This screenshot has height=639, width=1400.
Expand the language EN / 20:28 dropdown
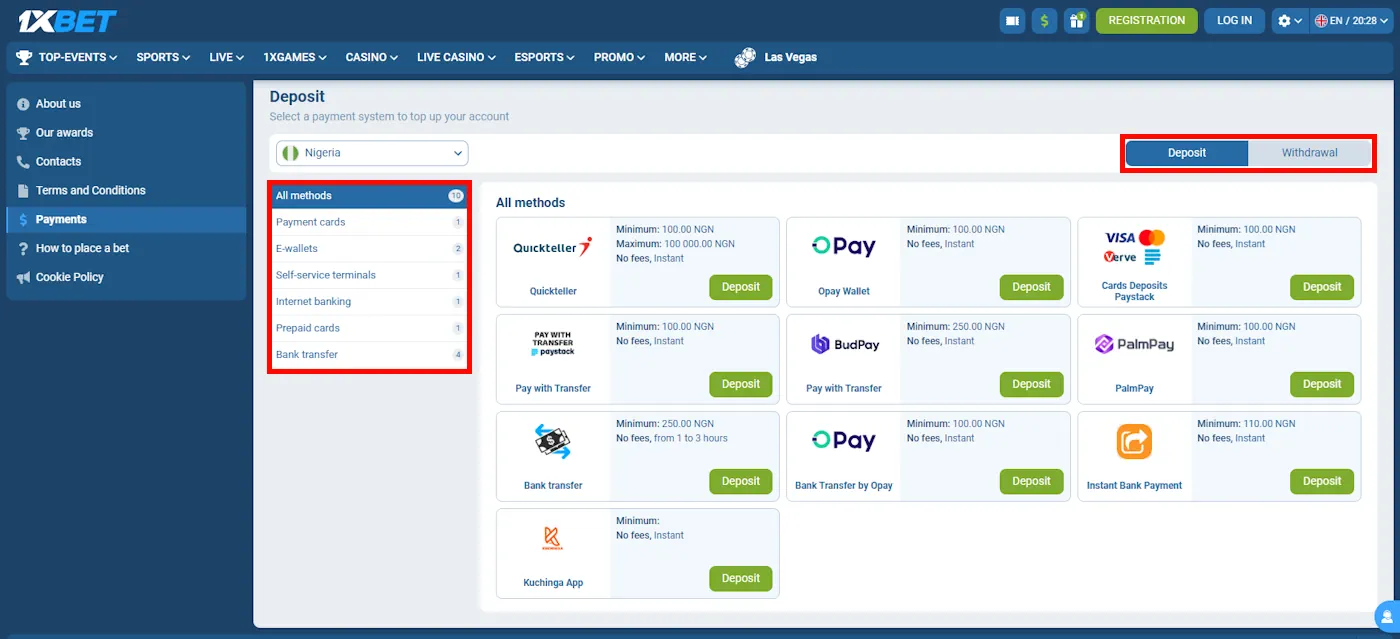[x=1353, y=20]
